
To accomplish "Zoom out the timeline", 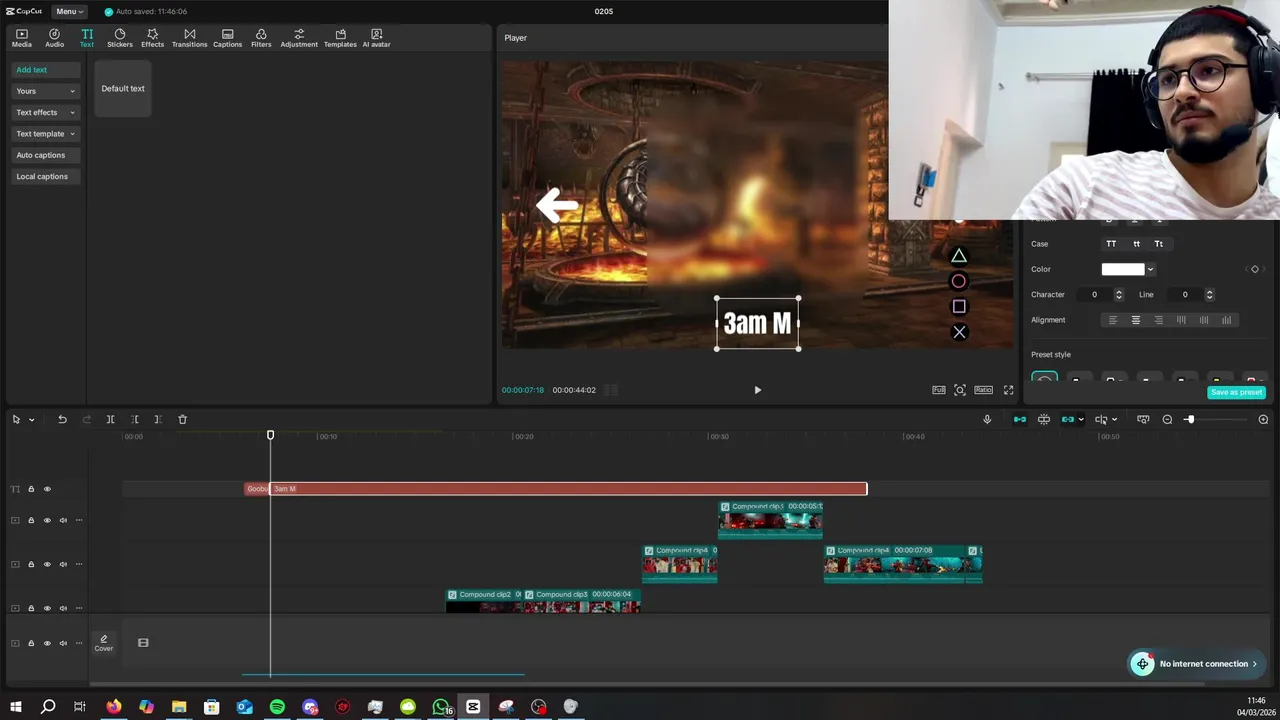I will click(1167, 420).
